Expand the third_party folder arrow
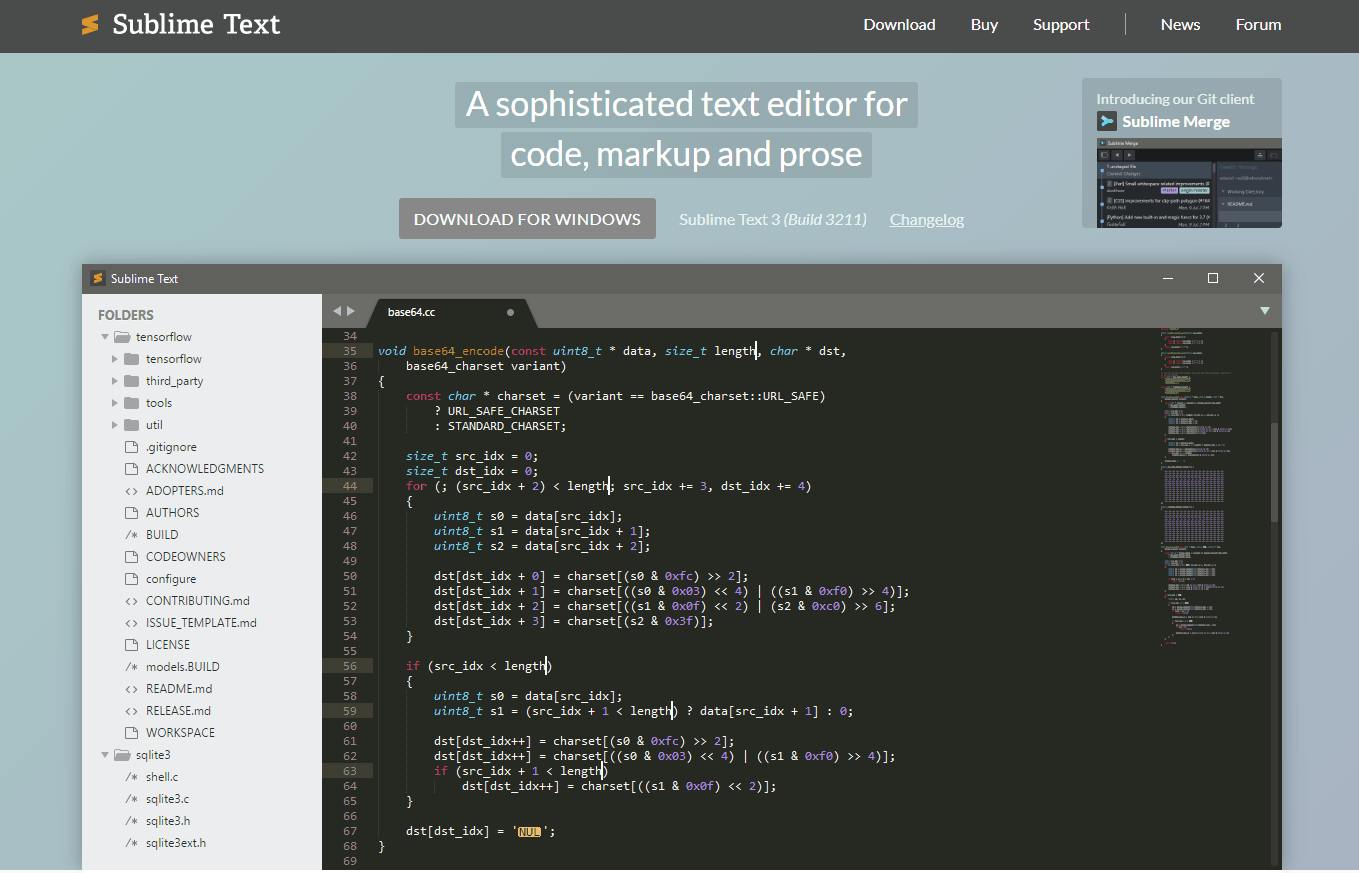The height and width of the screenshot is (873, 1359). (116, 381)
